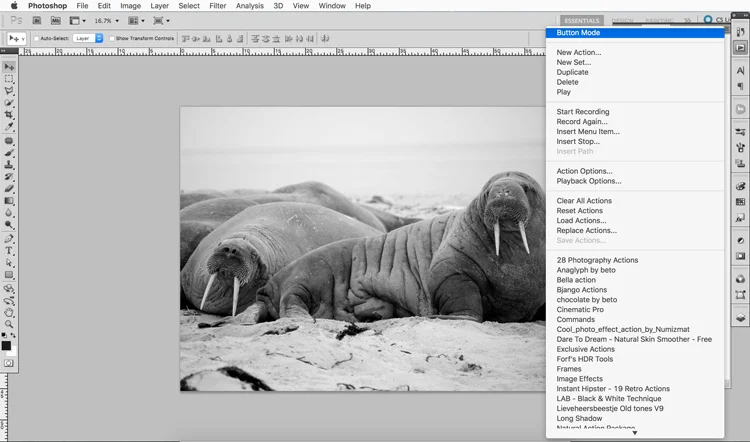Choose New Action... from the menu
Screen dimensions: 750x442
tap(635, 53)
